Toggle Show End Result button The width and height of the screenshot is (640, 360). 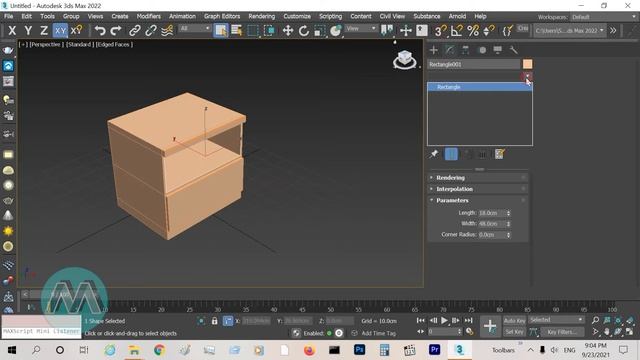point(451,154)
